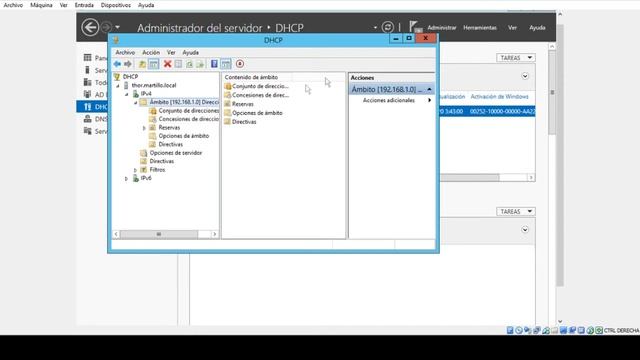Click Conjunto de direccio... icon in Contenido de ámbito

228,86
